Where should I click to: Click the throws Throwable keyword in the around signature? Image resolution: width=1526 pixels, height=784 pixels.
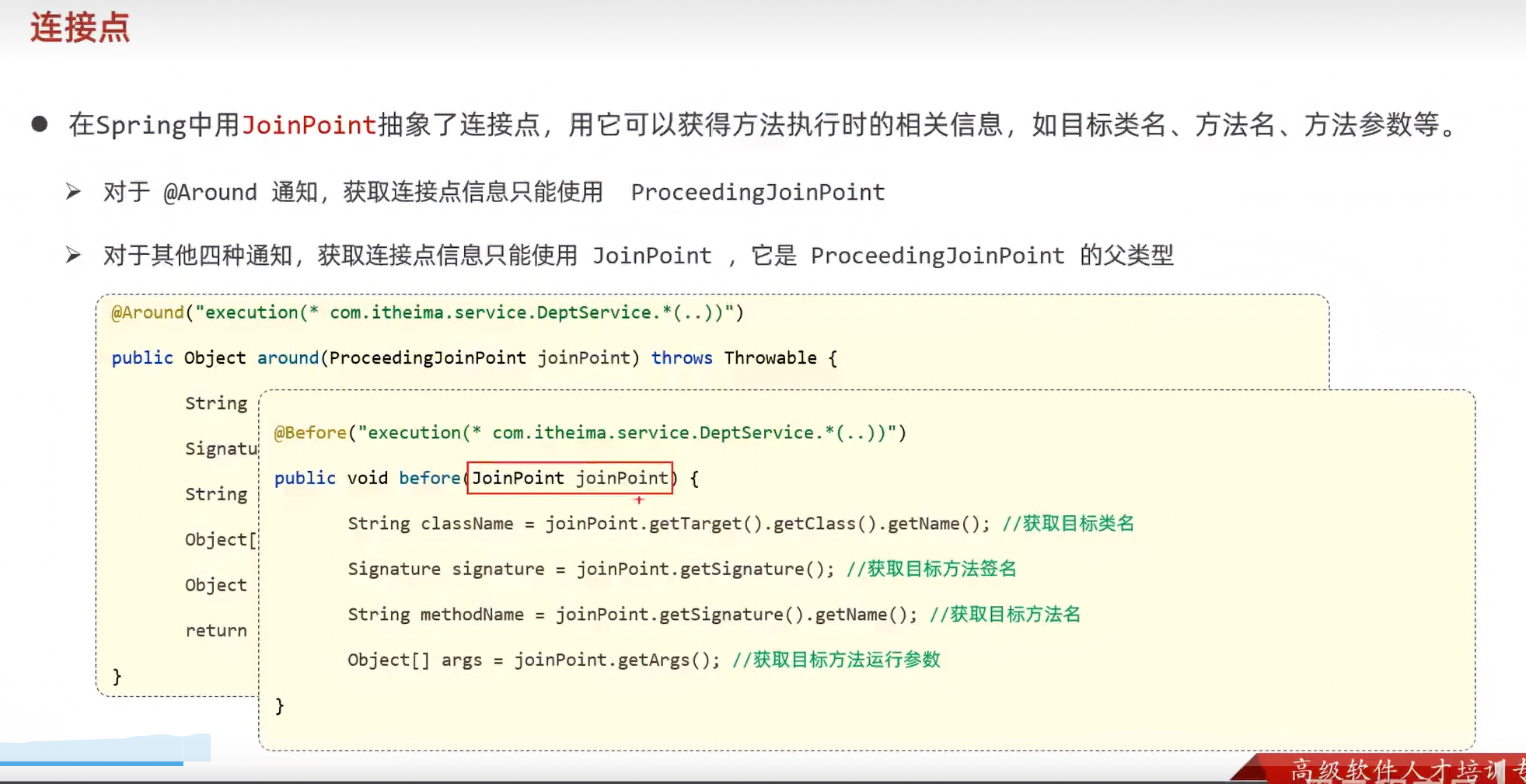682,357
